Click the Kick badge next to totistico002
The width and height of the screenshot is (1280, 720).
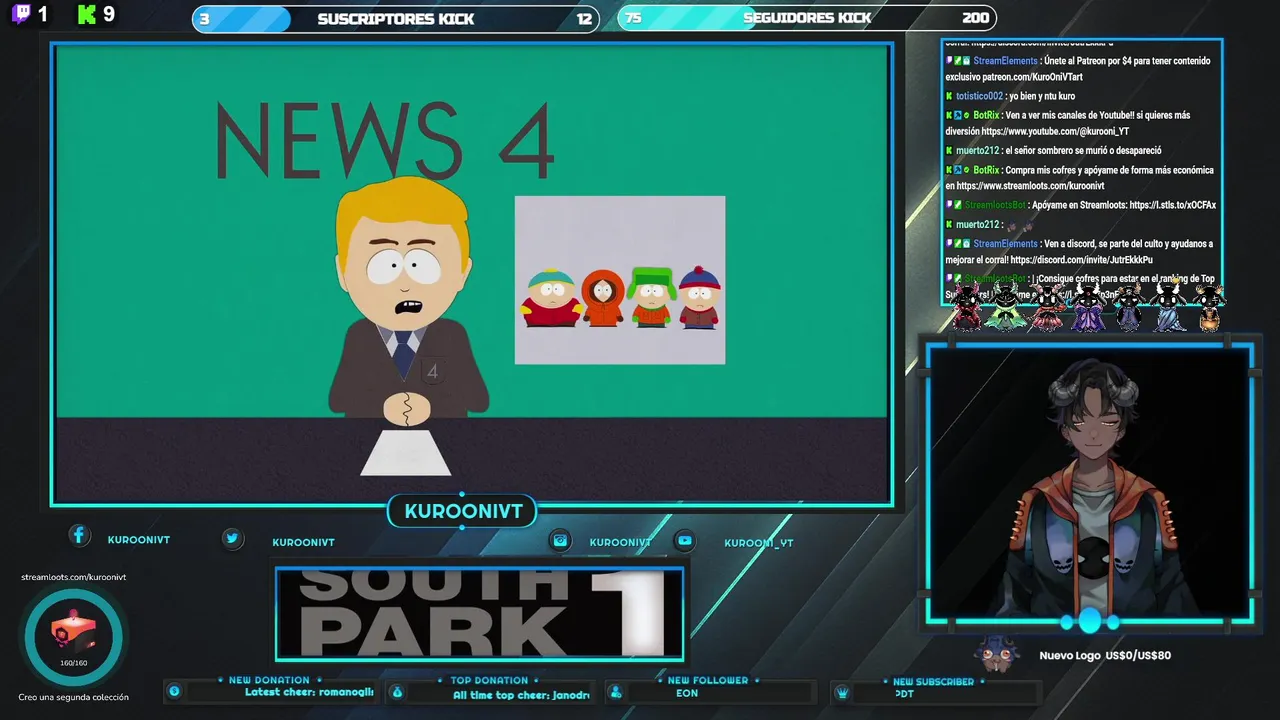tap(949, 96)
